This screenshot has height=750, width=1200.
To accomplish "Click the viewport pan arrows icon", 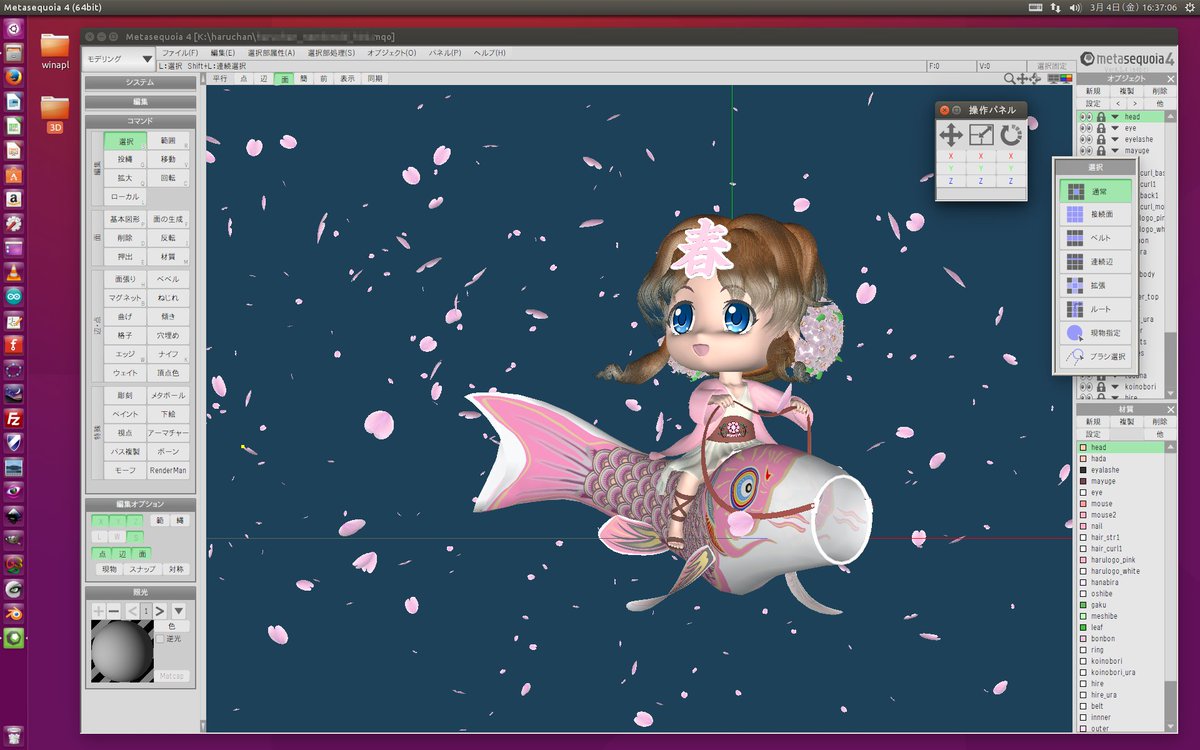I will coord(1022,78).
